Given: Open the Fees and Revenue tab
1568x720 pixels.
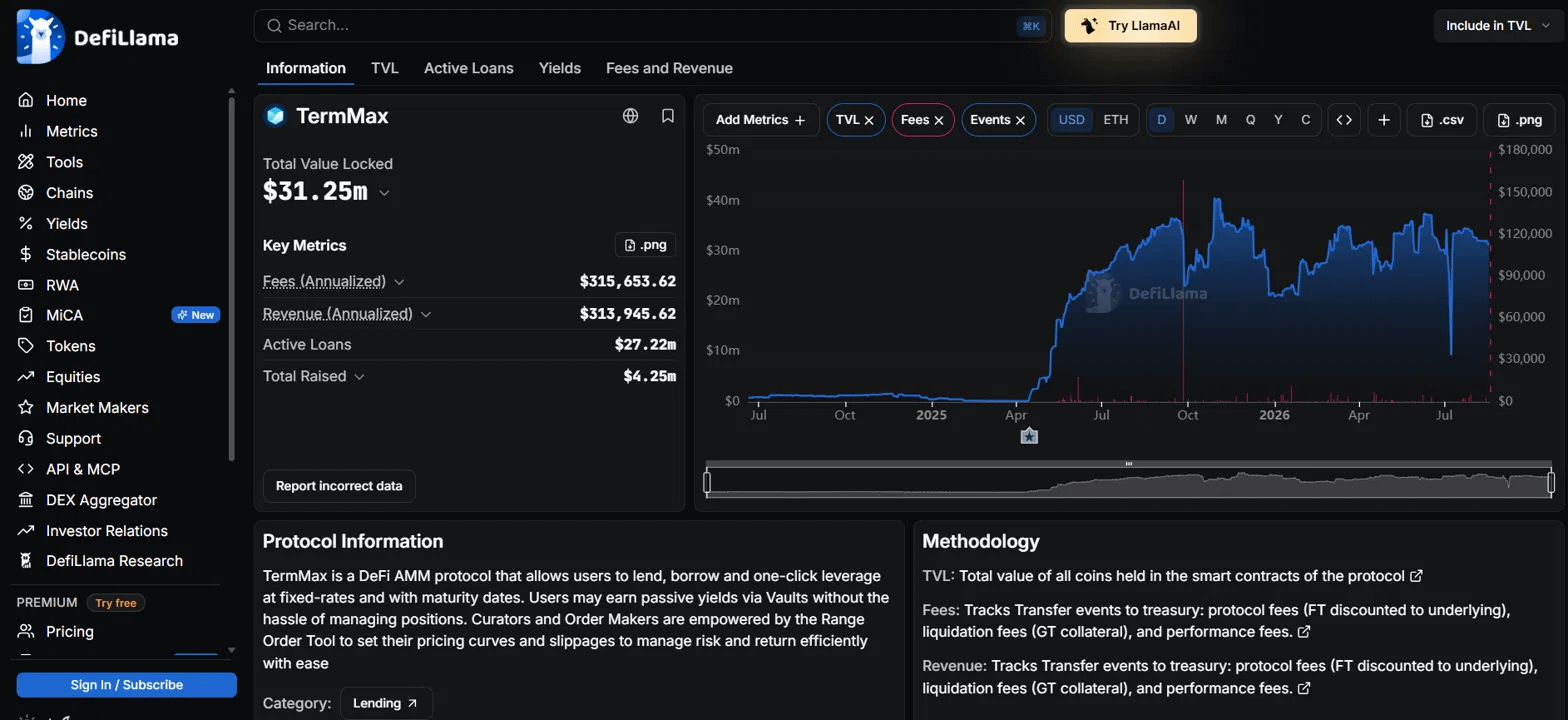Looking at the screenshot, I should point(669,68).
